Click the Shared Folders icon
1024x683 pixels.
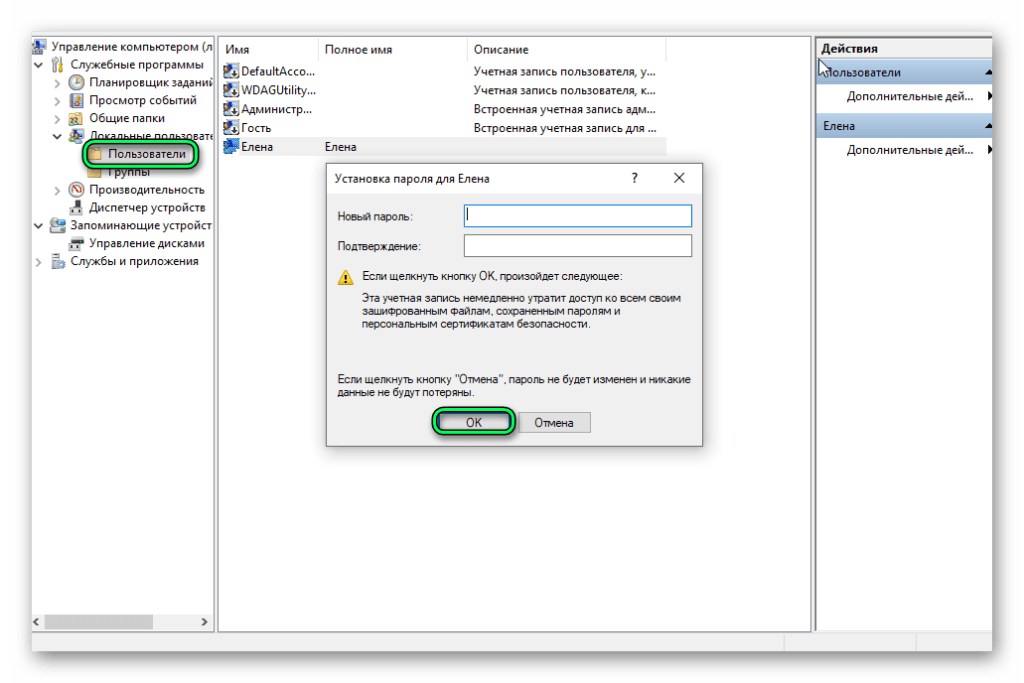pyautogui.click(x=77, y=118)
